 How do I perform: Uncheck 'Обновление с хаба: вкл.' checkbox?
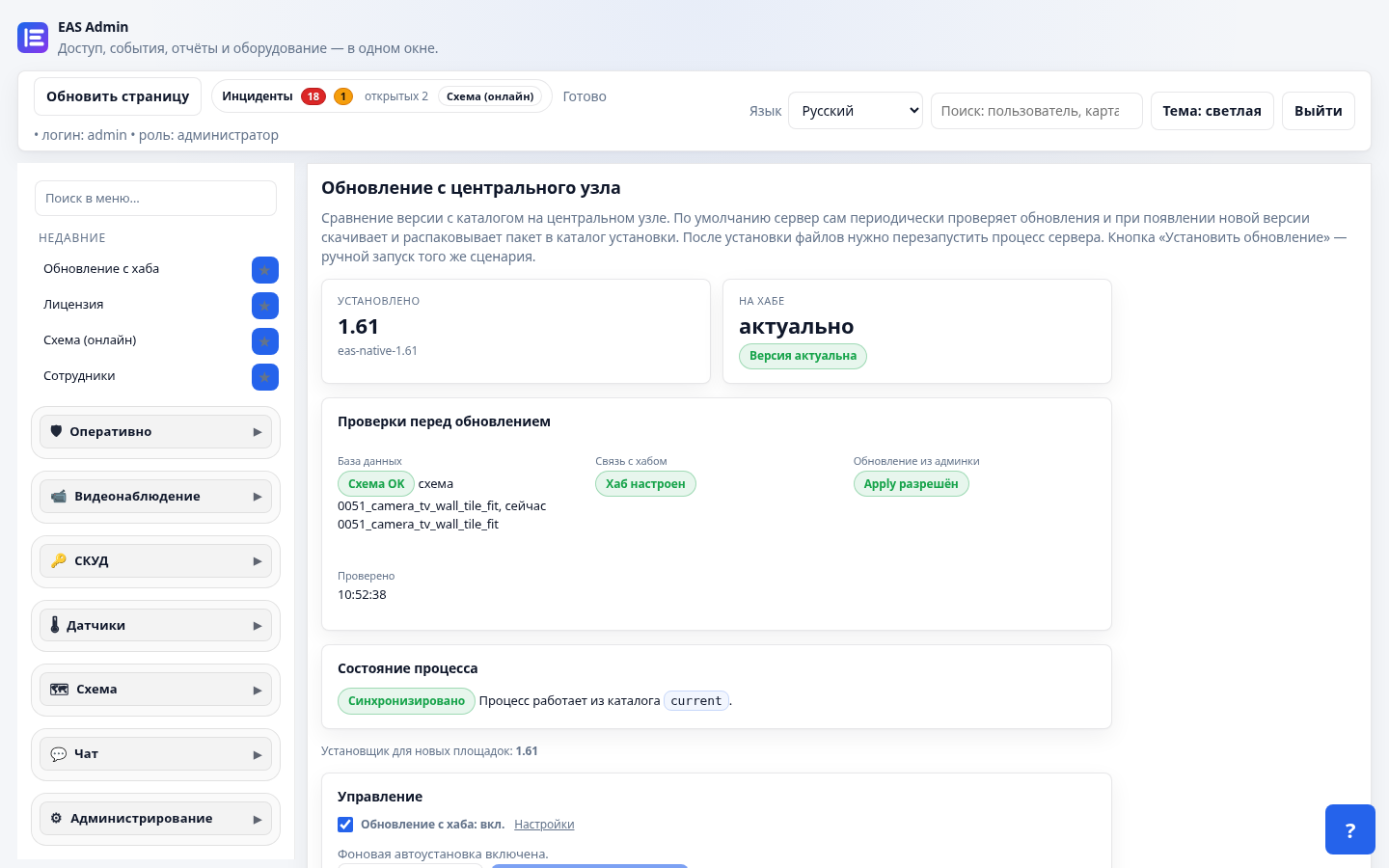[x=345, y=825]
